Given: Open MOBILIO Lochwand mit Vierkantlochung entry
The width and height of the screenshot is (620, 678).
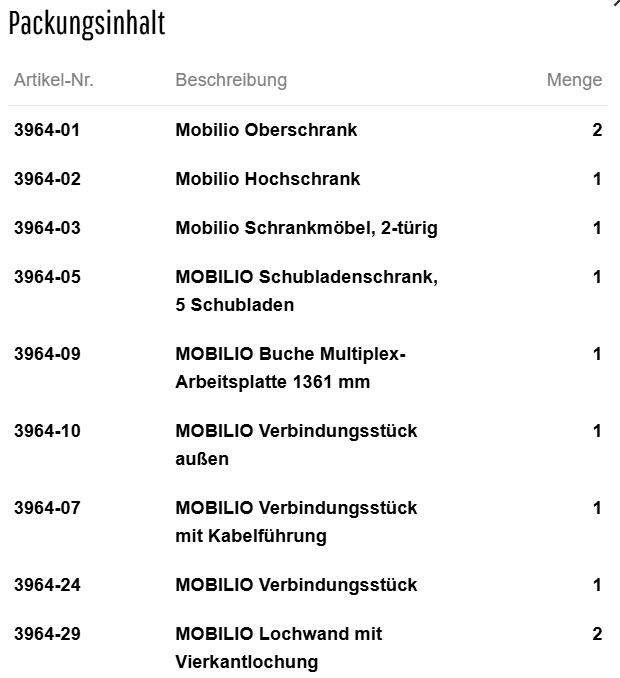Looking at the screenshot, I should pos(278,647).
